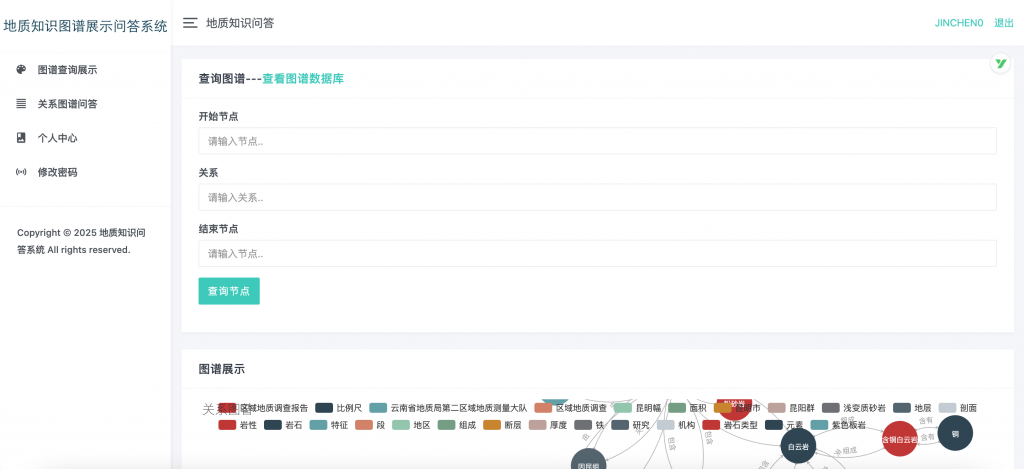The width and height of the screenshot is (1024, 469).
Task: Click the broadcast icon beside 修改密码
Action: tap(21, 172)
